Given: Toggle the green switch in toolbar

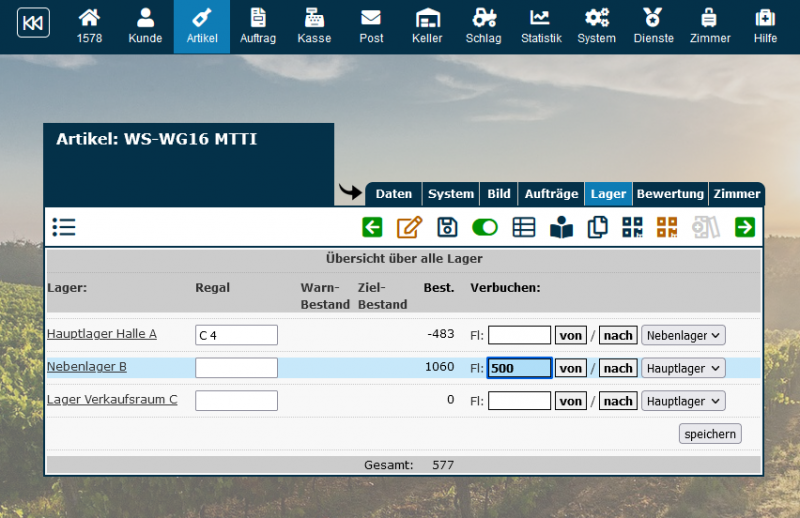Looking at the screenshot, I should tap(485, 227).
